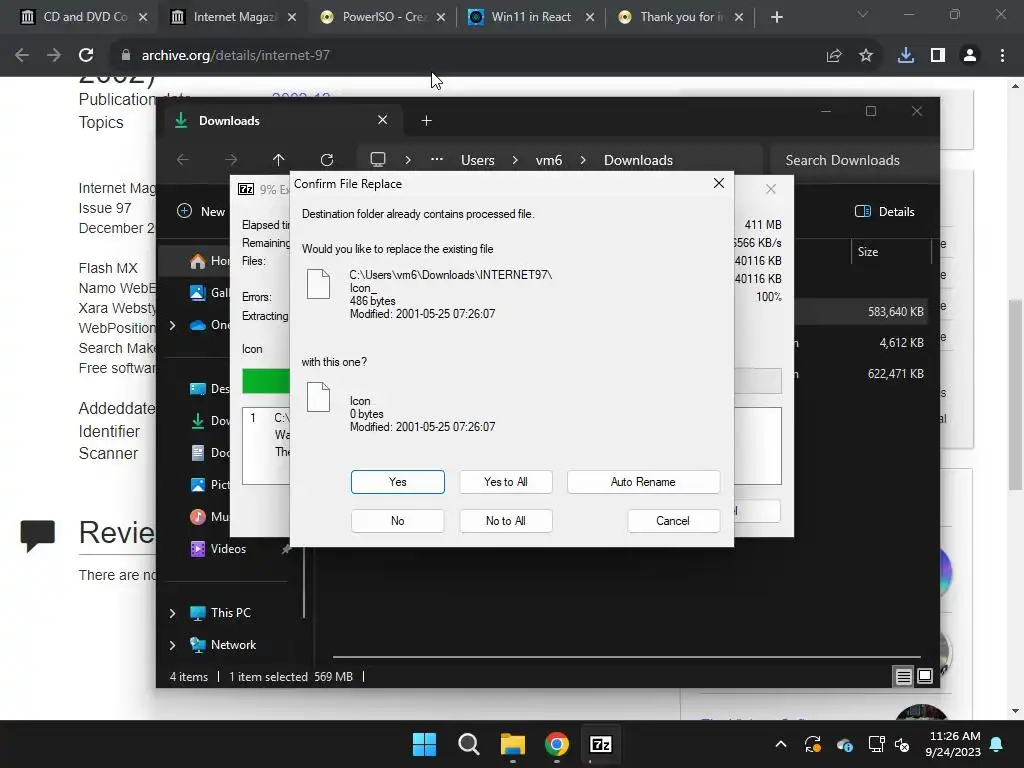Reload the Chrome page
Screen dimensions: 1024x768
(x=86, y=56)
